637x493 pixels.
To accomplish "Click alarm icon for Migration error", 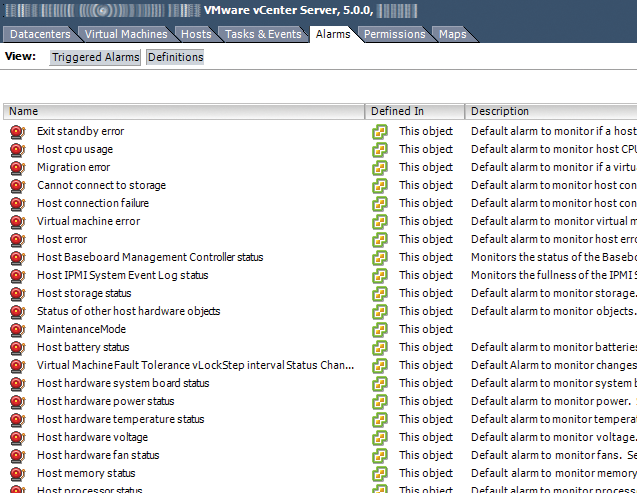I will tap(18, 167).
